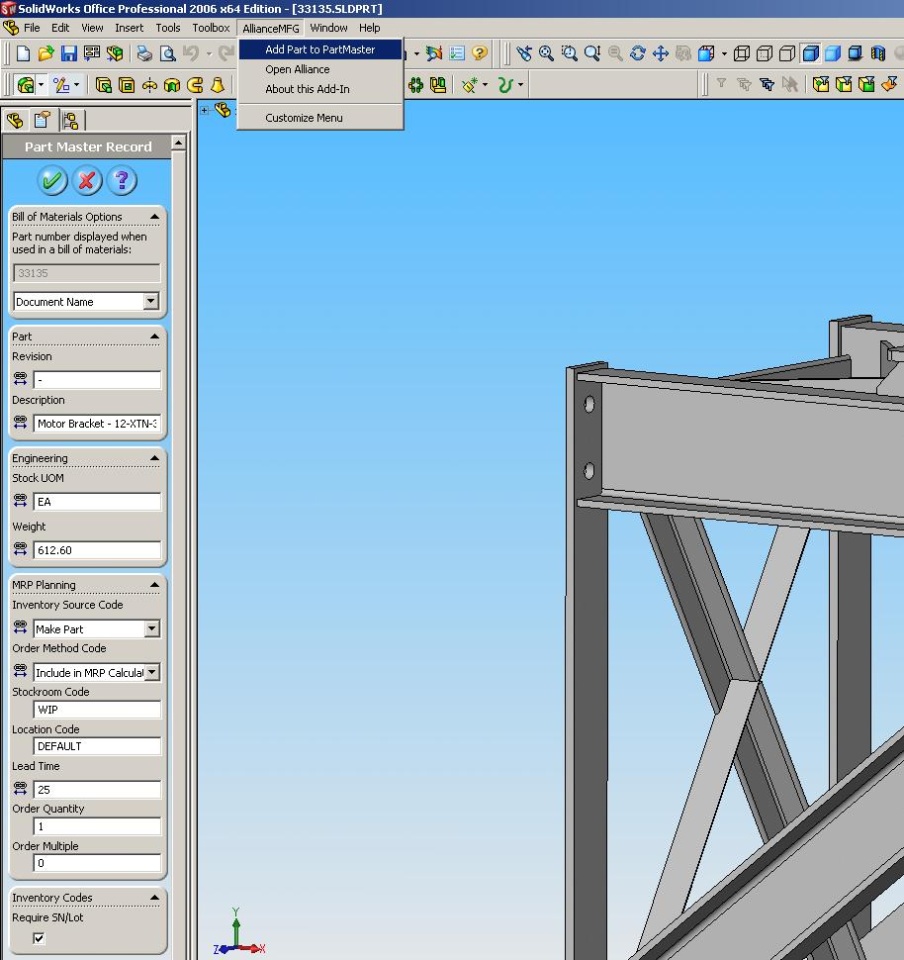Select the Zoom to Area icon
Viewport: 904px width, 960px height.
pos(569,53)
